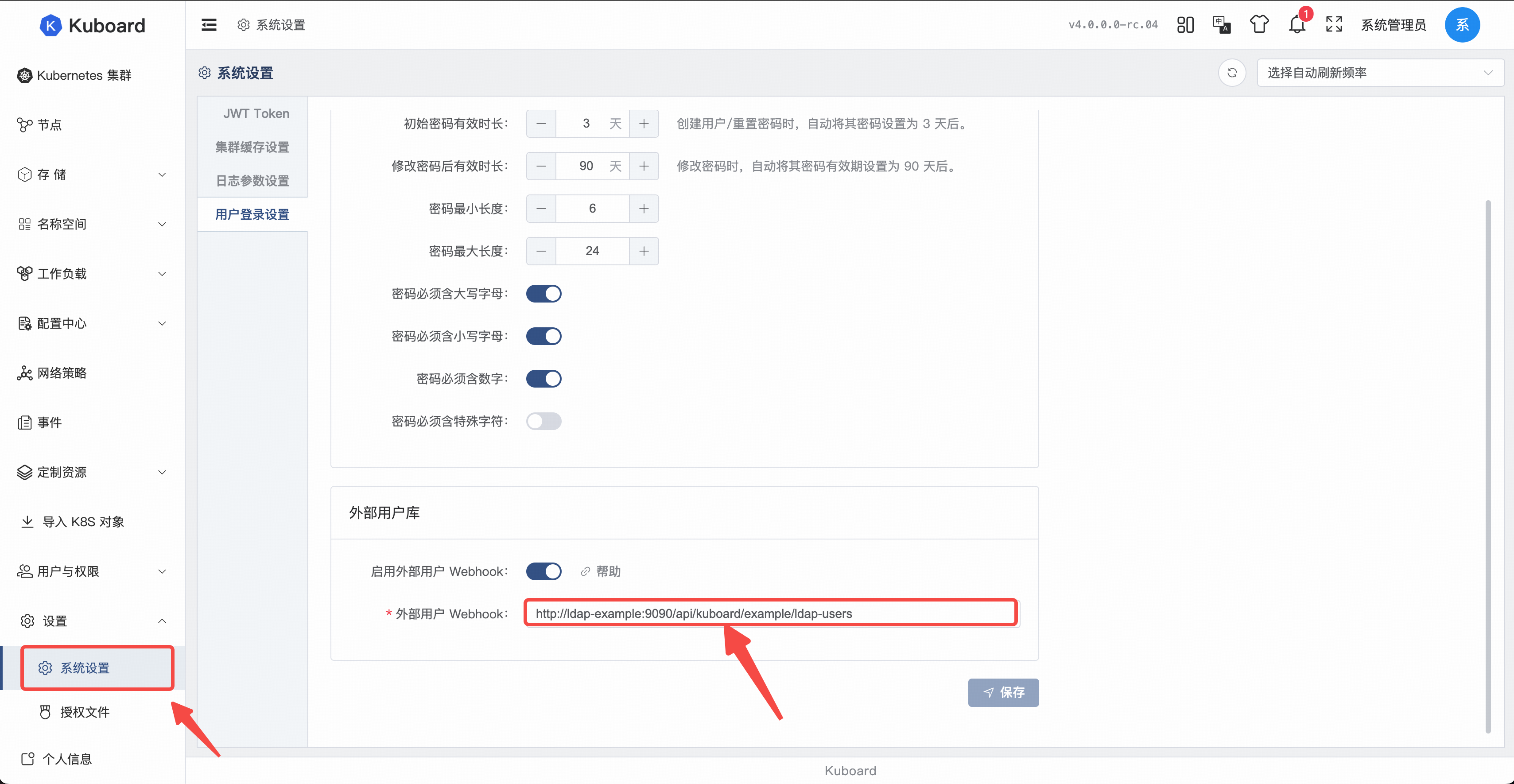Open the notification bell icon
1514x784 pixels.
pos(1297,25)
